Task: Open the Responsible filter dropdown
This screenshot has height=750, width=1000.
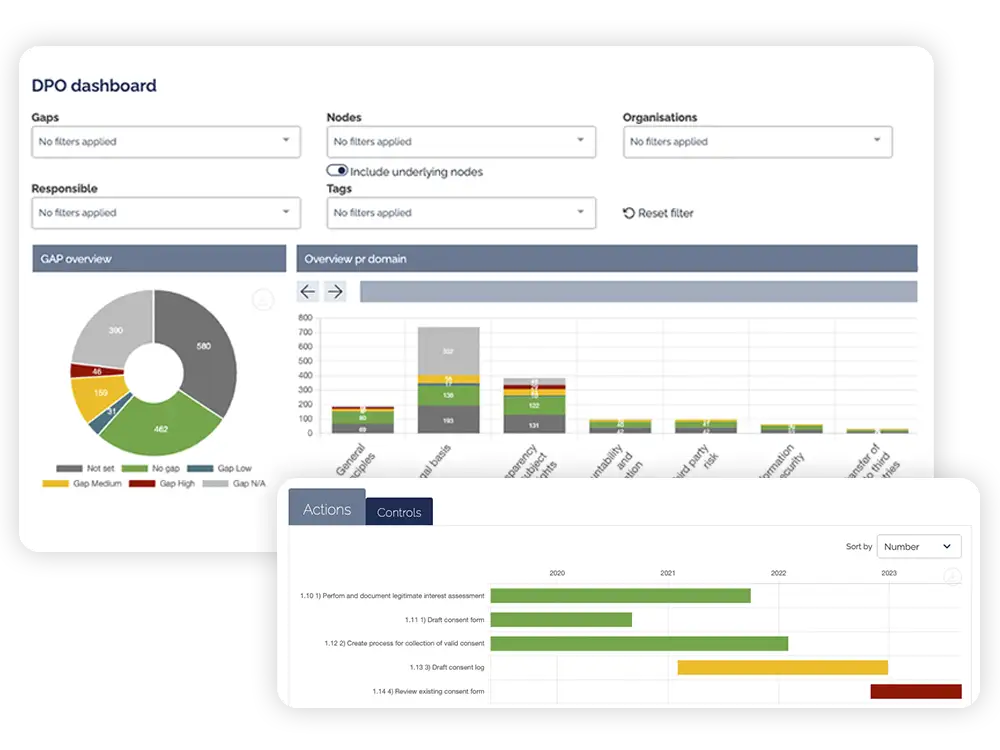Action: point(166,213)
